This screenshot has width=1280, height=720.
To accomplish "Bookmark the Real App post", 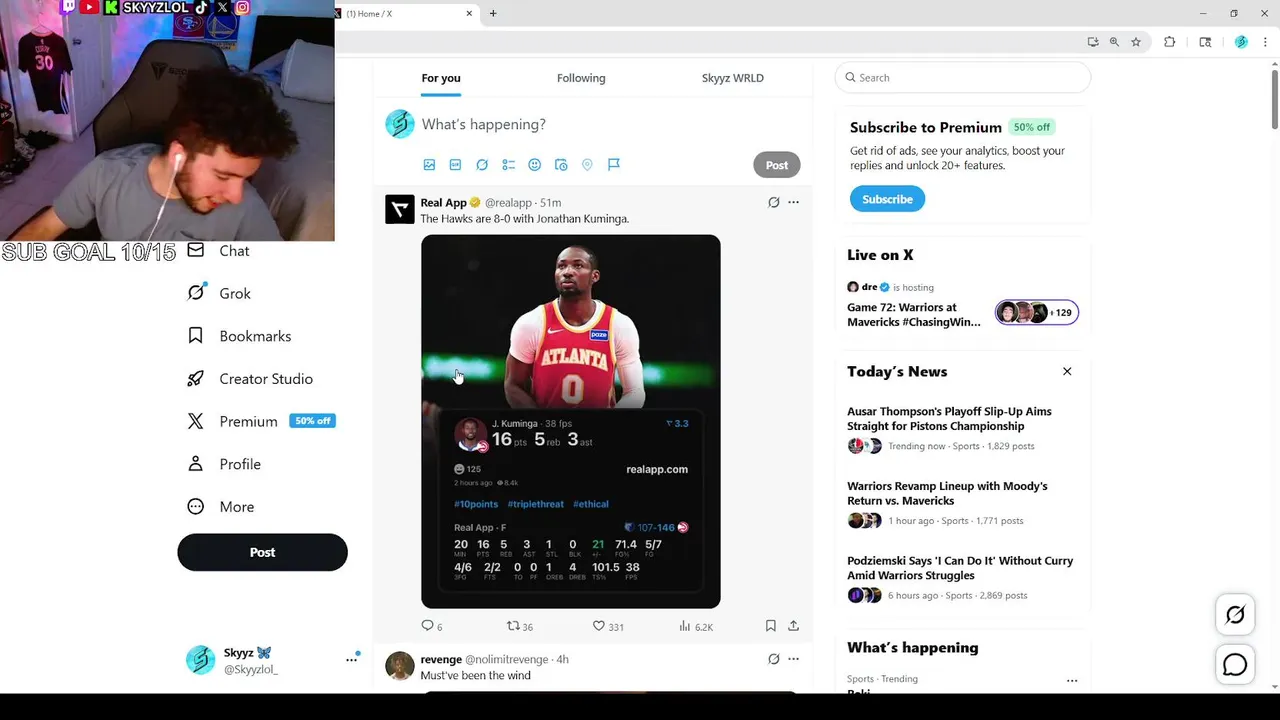I will point(770,626).
